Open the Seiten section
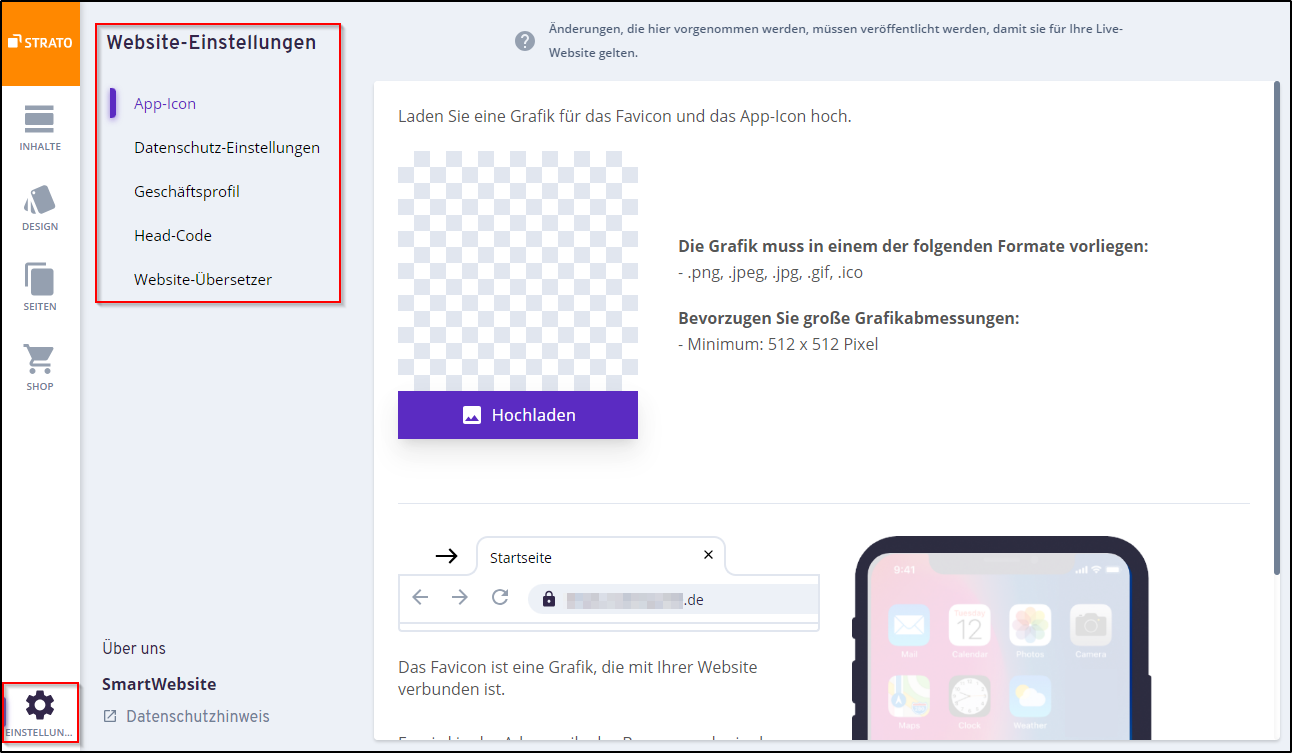Image resolution: width=1292 pixels, height=753 pixels. [x=40, y=285]
